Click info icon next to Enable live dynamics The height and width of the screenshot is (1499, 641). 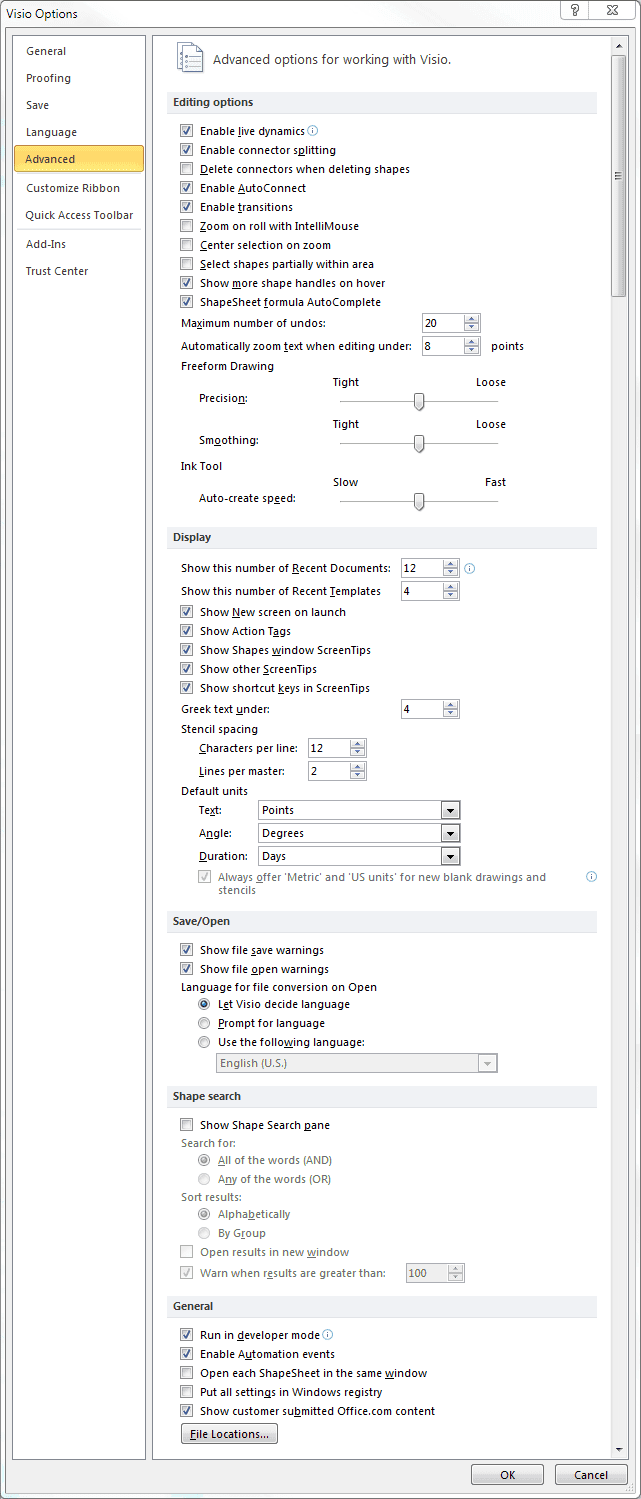(x=313, y=131)
